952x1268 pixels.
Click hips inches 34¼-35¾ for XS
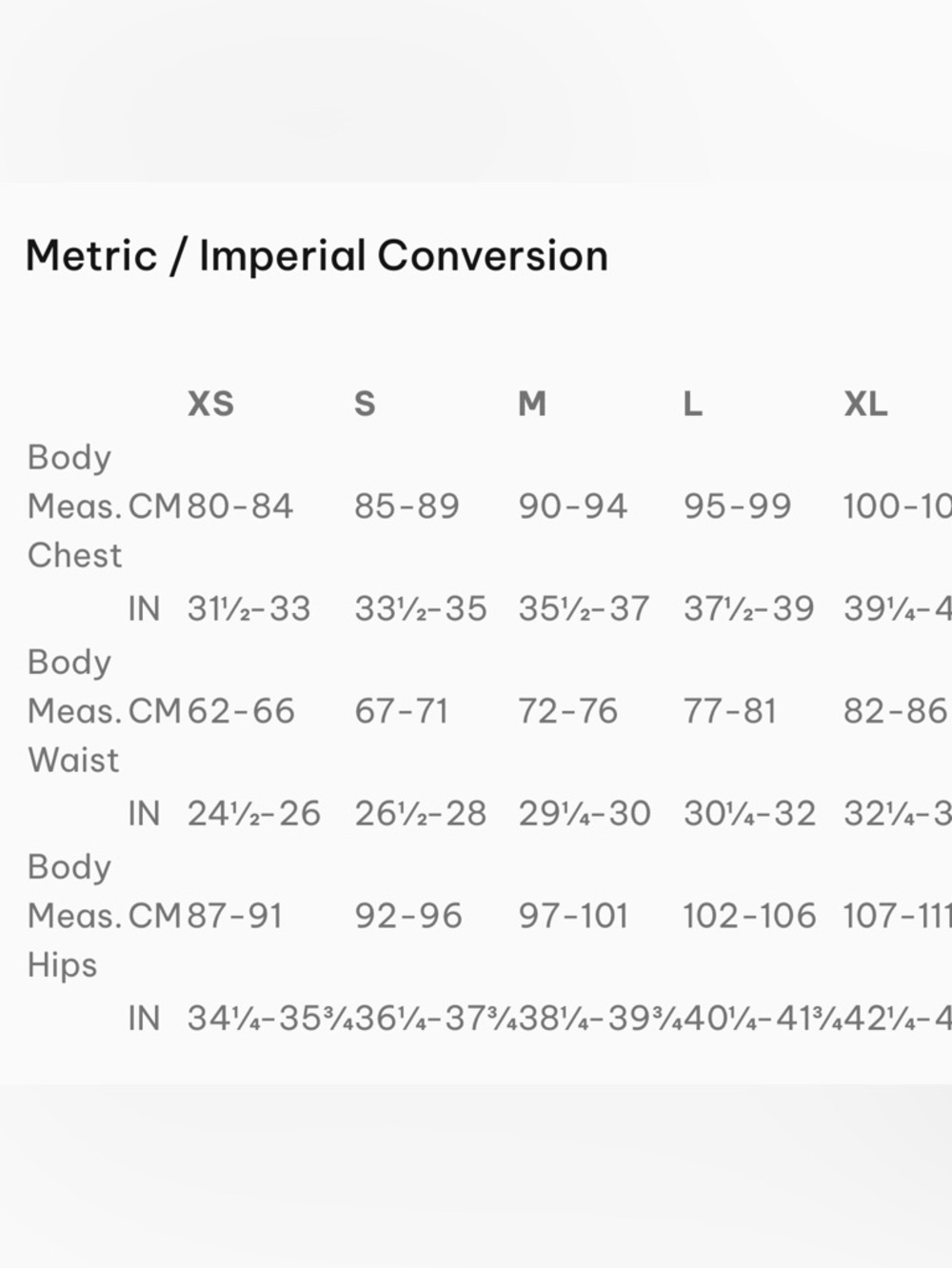coord(269,1018)
